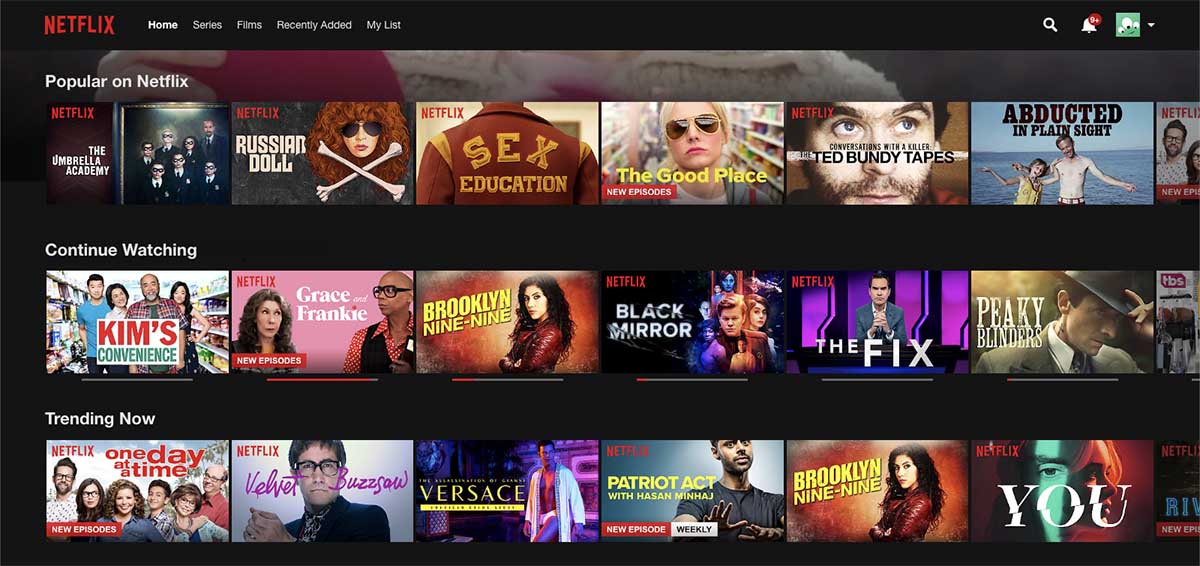Open the Russian Doll thumbnail
The width and height of the screenshot is (1200, 566).
pyautogui.click(x=322, y=153)
